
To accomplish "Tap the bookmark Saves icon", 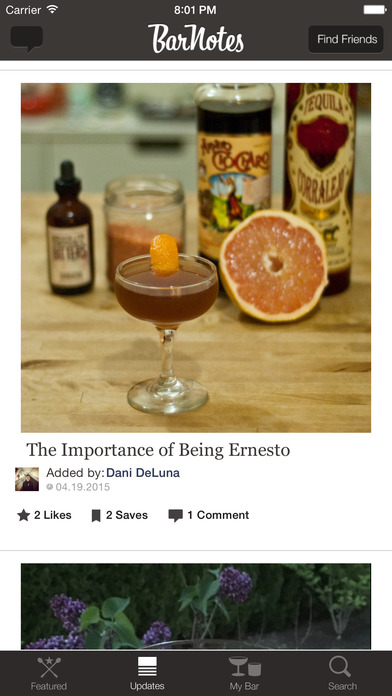I will (x=96, y=515).
